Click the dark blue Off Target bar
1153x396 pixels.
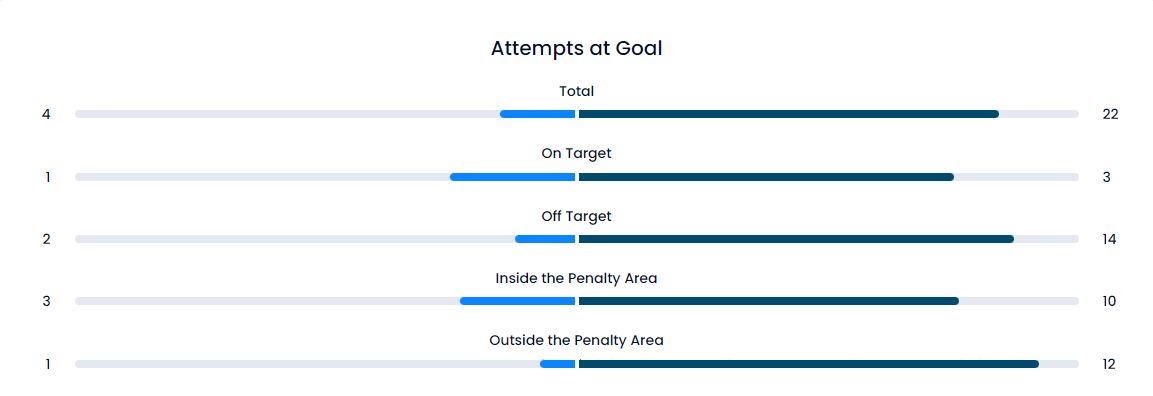coord(796,239)
